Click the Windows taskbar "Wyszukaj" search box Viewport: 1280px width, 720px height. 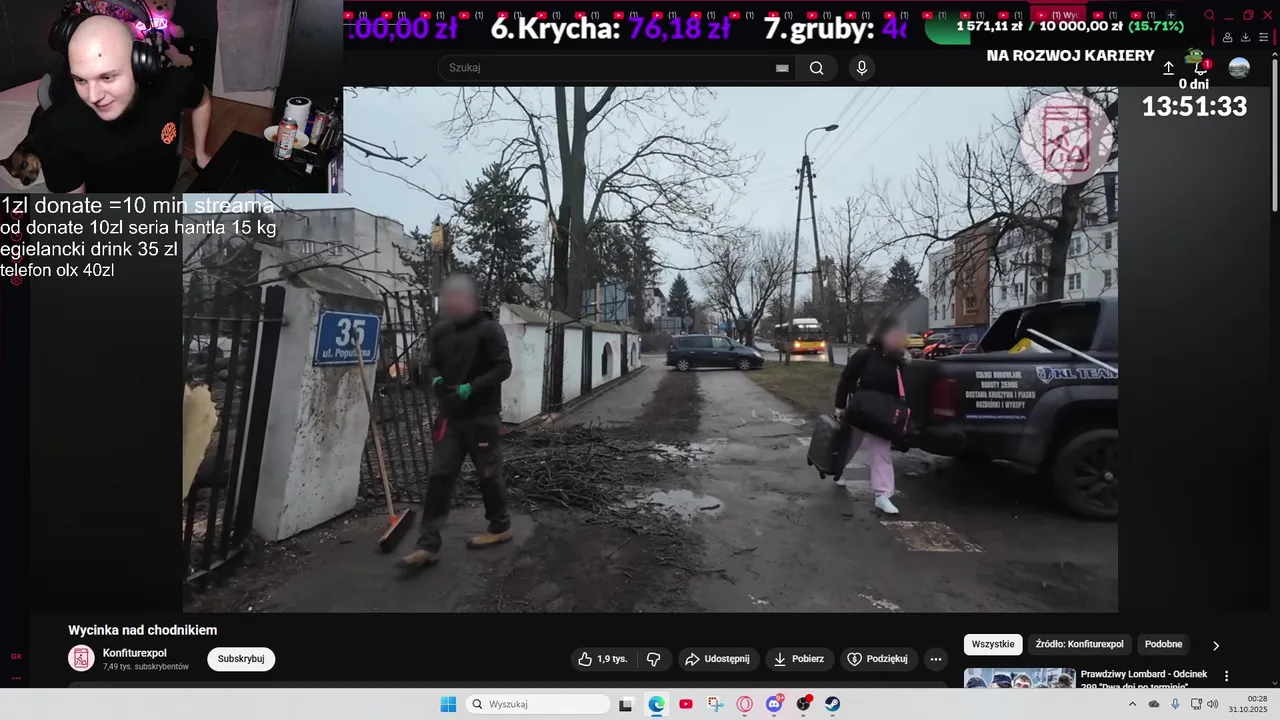click(538, 704)
